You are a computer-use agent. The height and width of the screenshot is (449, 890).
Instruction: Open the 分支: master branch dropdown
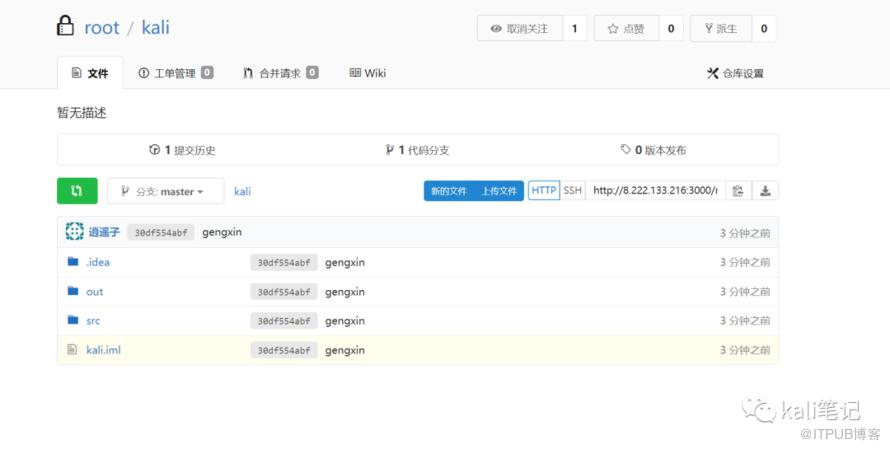pos(165,191)
